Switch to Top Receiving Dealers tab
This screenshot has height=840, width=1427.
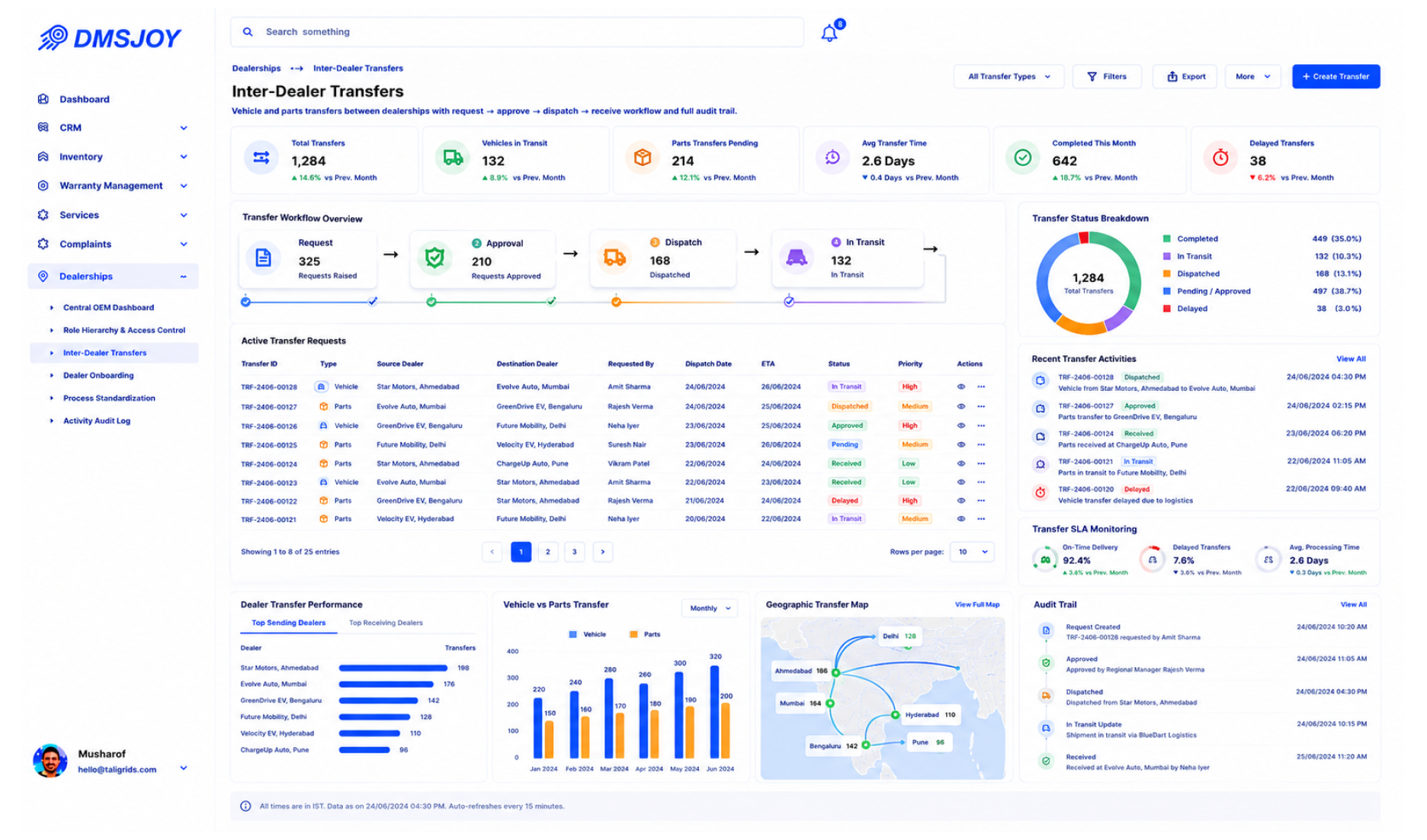click(x=386, y=623)
